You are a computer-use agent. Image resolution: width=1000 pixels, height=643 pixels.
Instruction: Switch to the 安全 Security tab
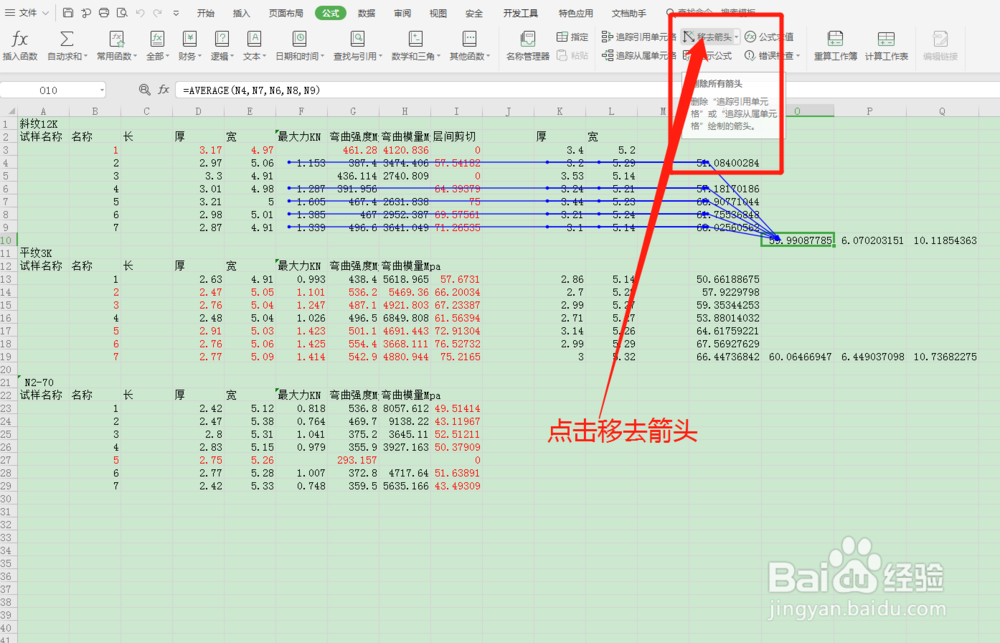click(x=474, y=13)
